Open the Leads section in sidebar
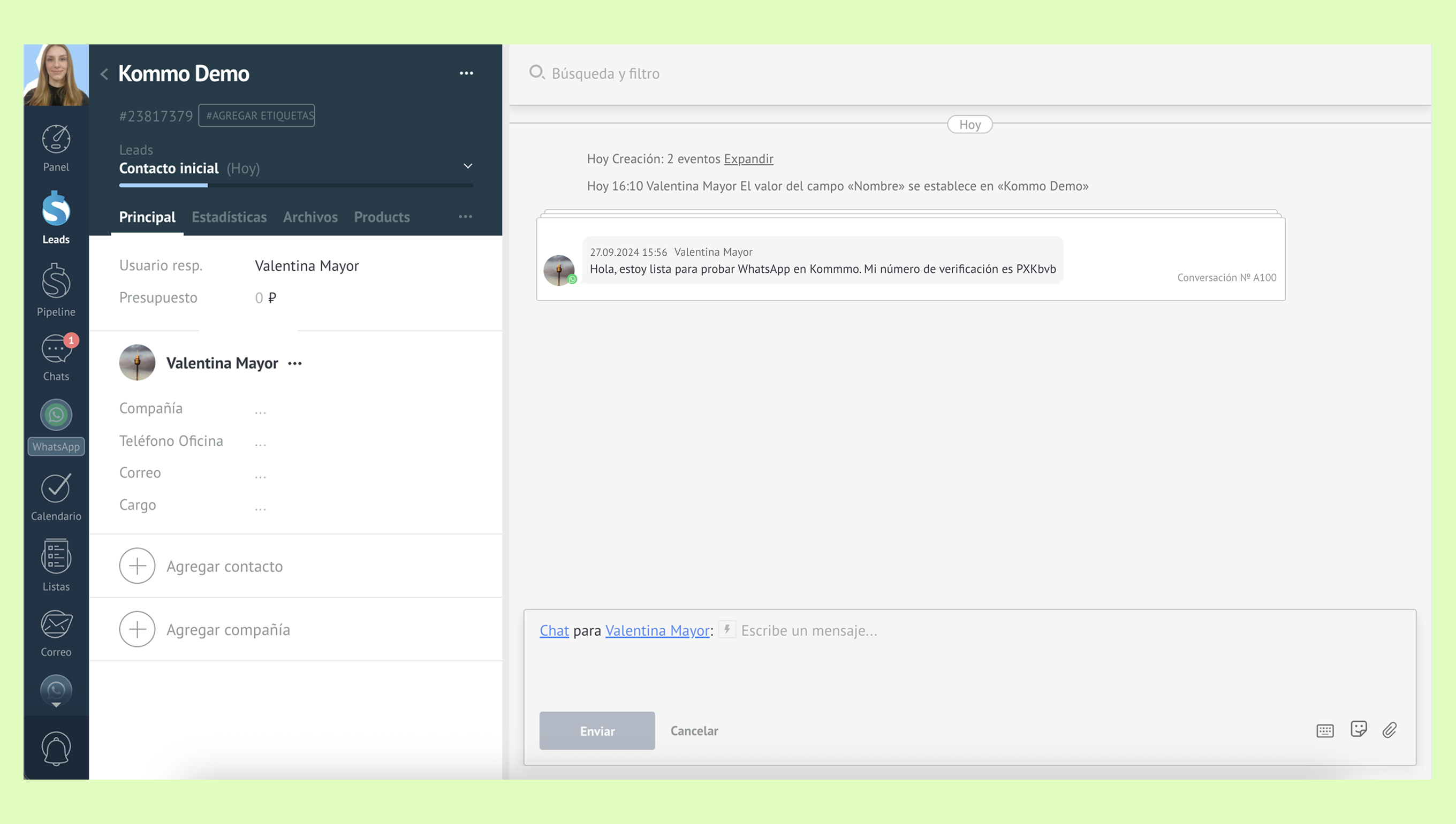The height and width of the screenshot is (824, 1456). [x=56, y=218]
